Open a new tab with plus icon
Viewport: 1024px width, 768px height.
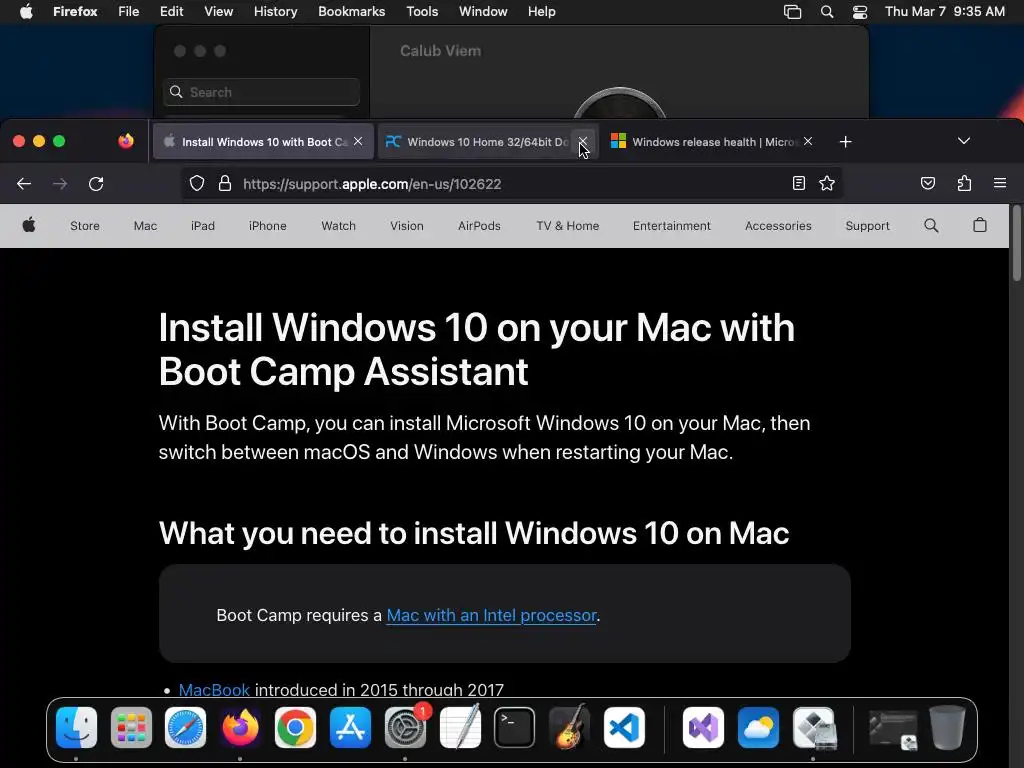845,142
